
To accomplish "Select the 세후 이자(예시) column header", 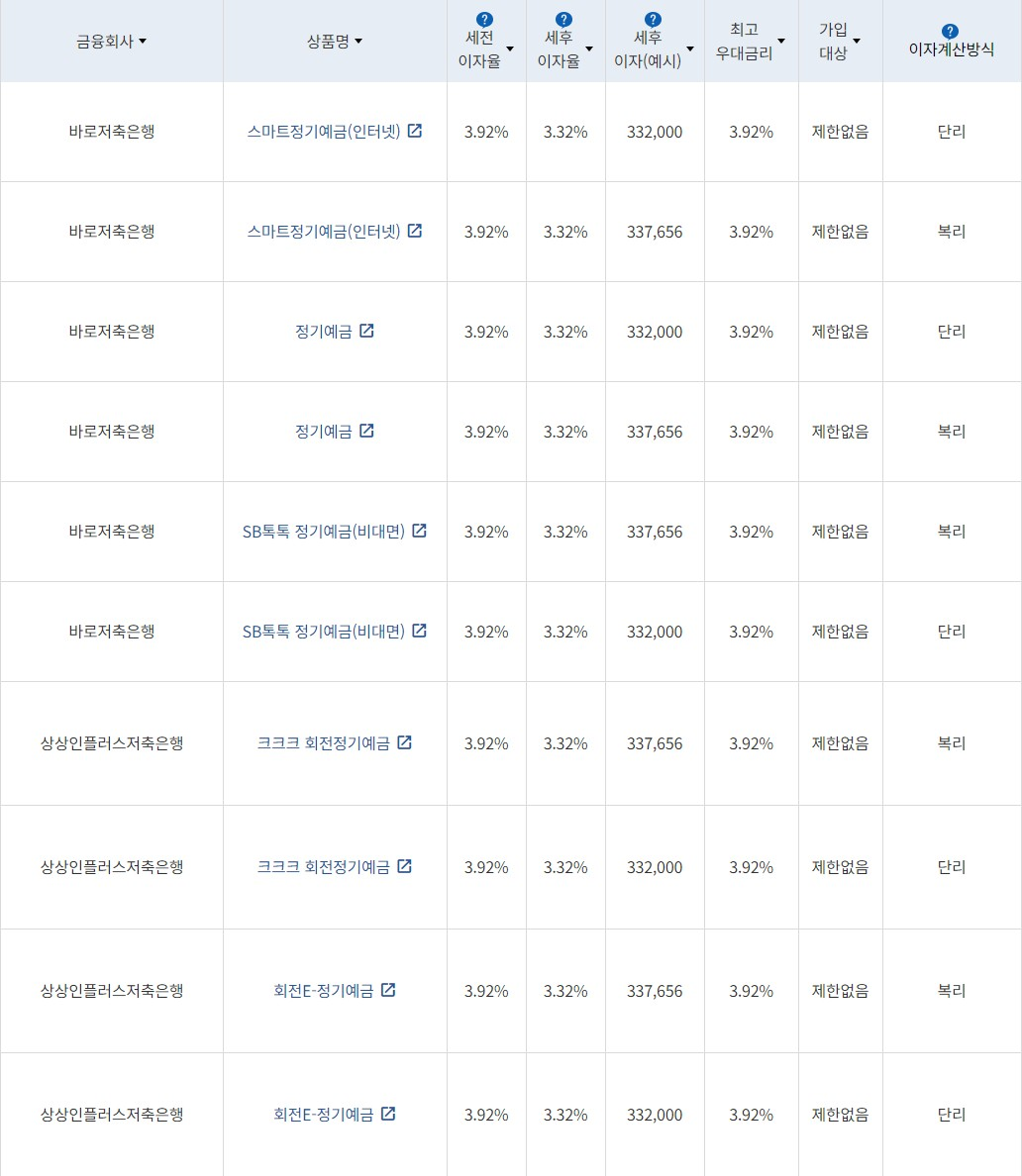I will coord(649,48).
